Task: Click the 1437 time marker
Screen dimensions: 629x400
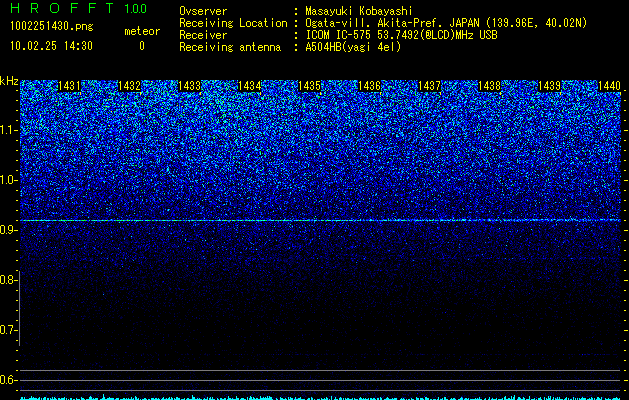Action: 429,86
